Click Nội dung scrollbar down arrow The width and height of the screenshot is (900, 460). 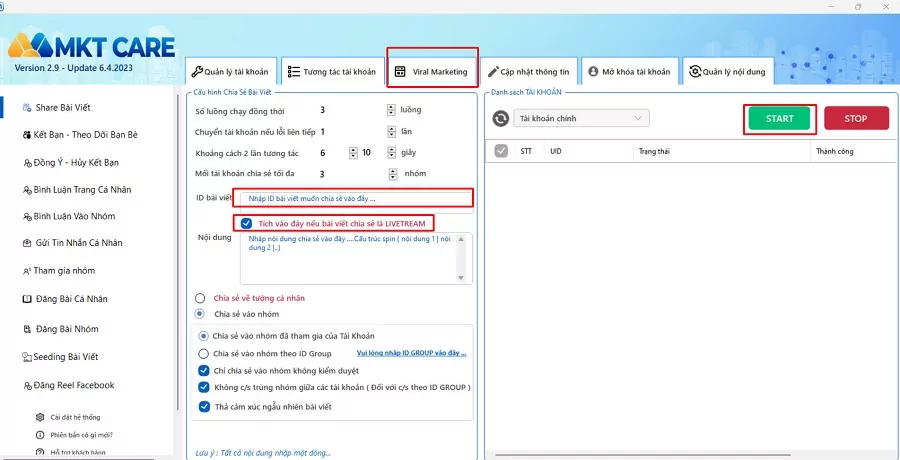click(461, 278)
